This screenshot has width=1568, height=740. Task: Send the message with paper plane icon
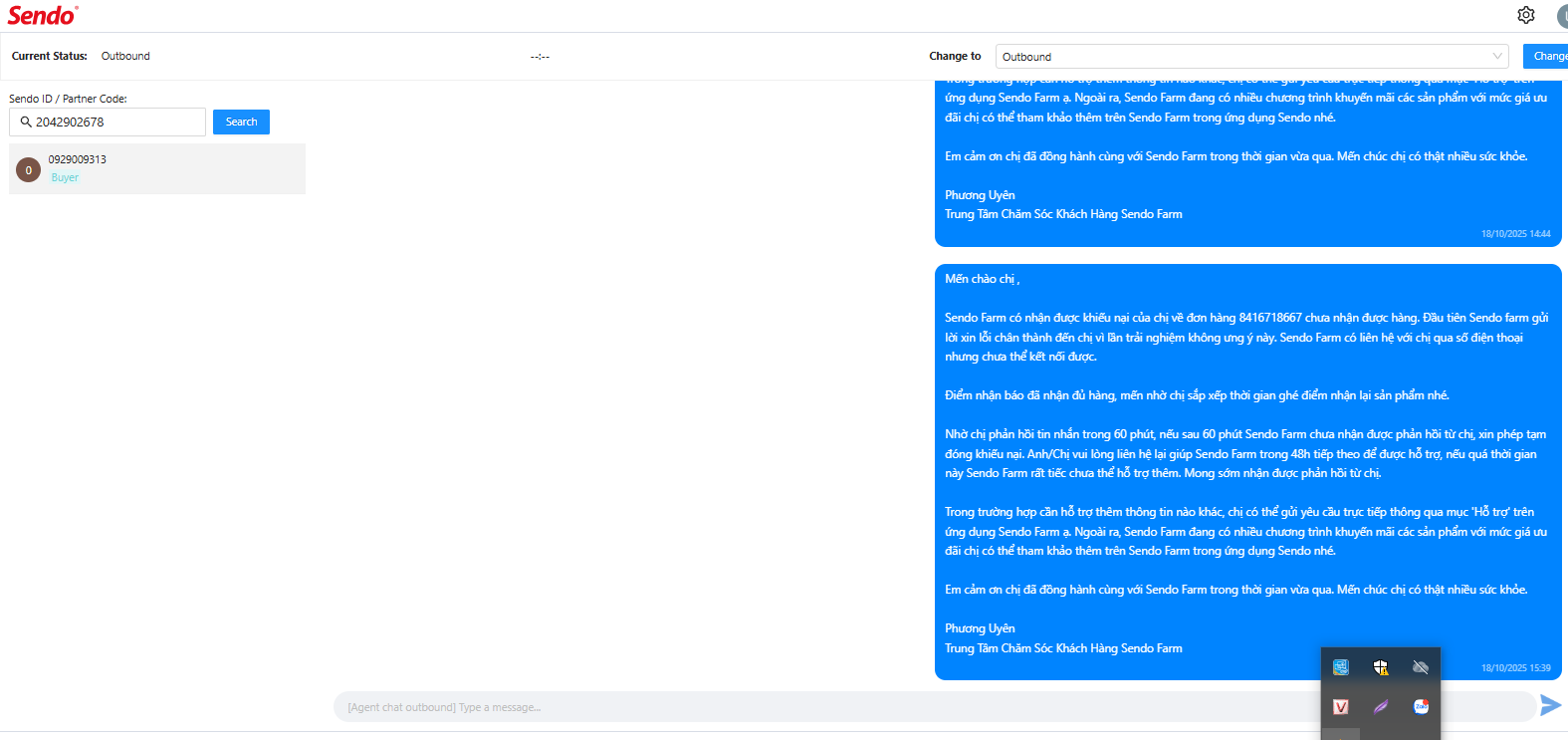coord(1550,705)
